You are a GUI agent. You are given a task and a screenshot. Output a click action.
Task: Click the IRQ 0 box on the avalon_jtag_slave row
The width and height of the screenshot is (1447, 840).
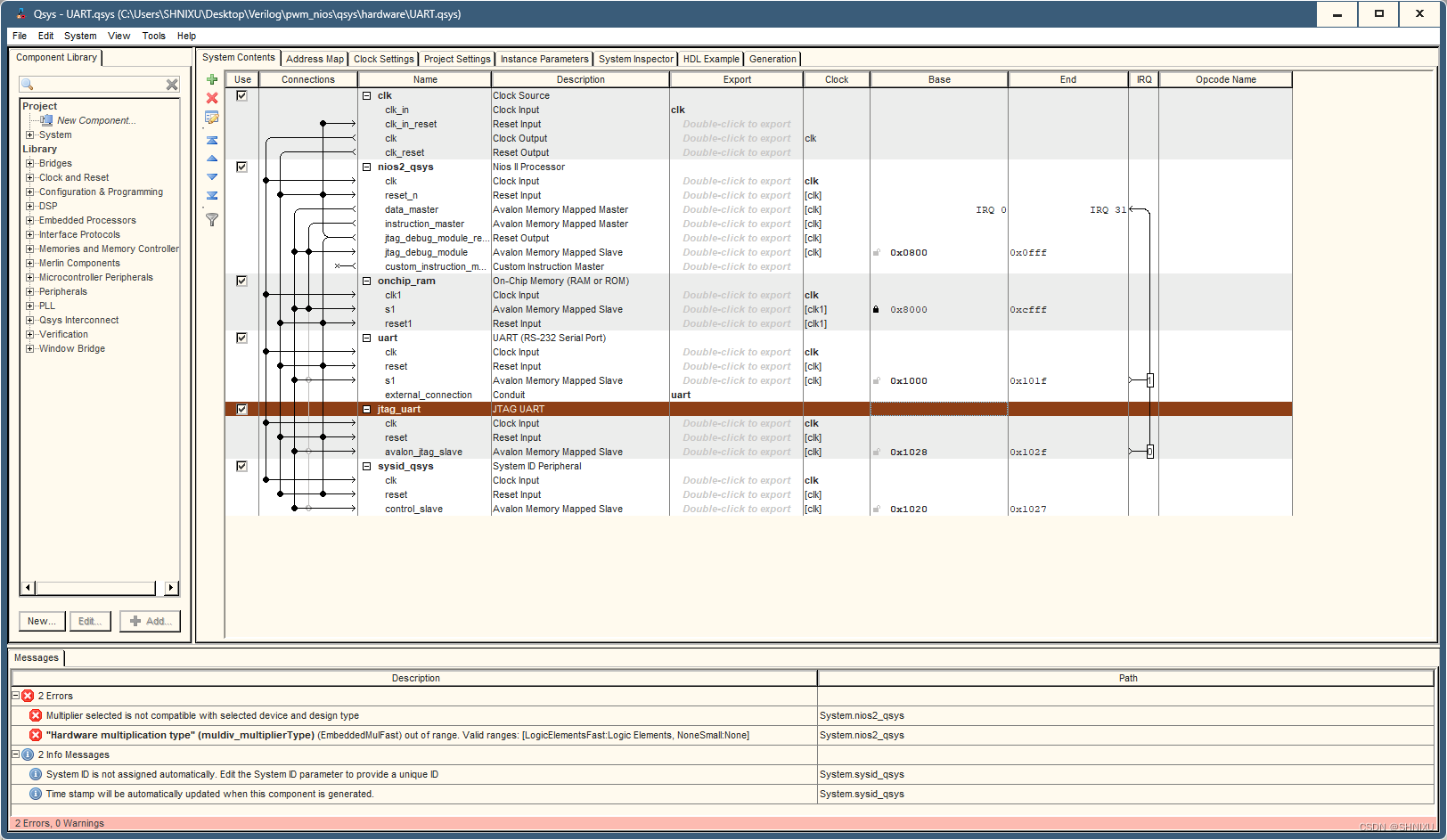(1150, 452)
